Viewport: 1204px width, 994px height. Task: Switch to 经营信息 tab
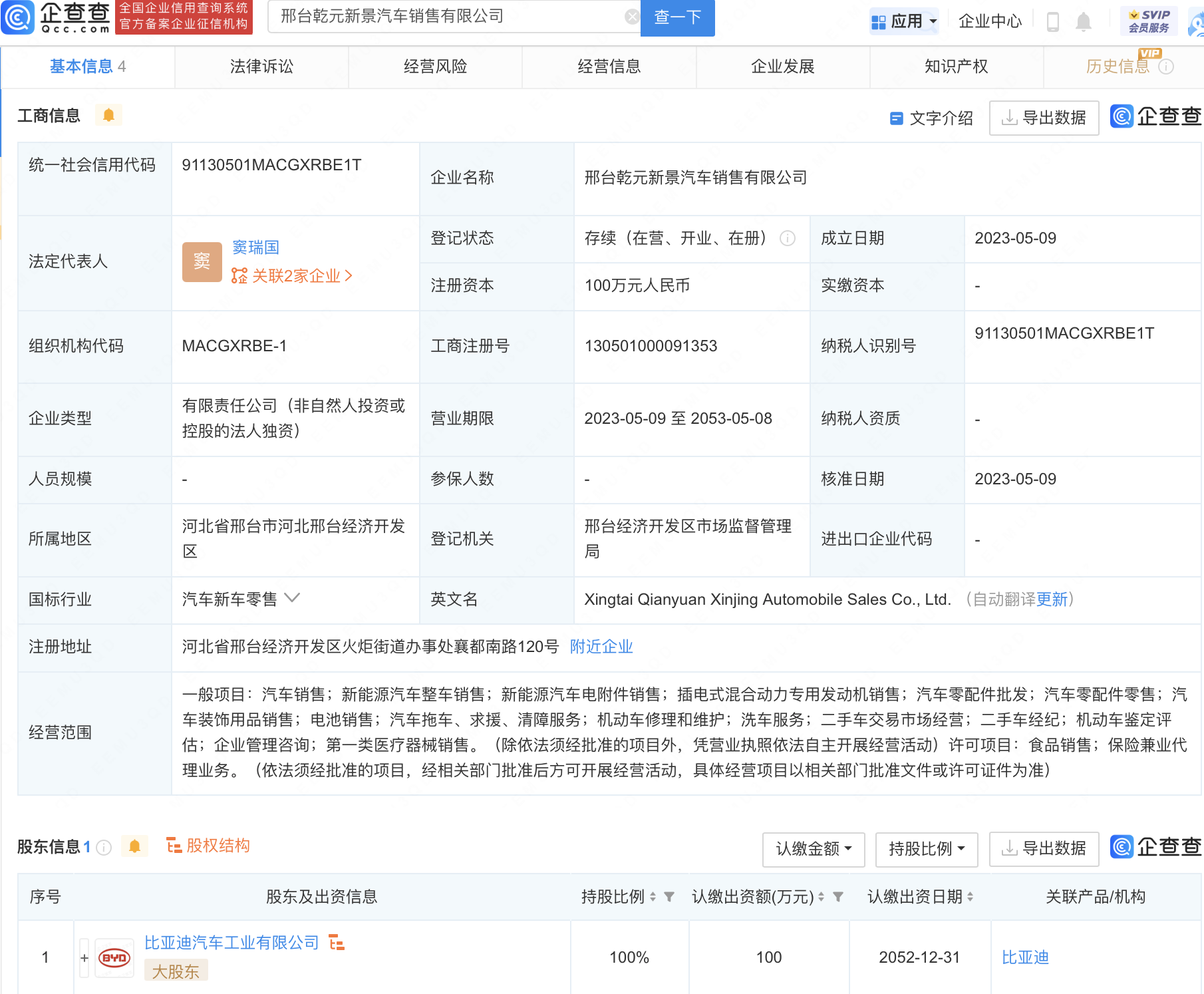tap(609, 67)
